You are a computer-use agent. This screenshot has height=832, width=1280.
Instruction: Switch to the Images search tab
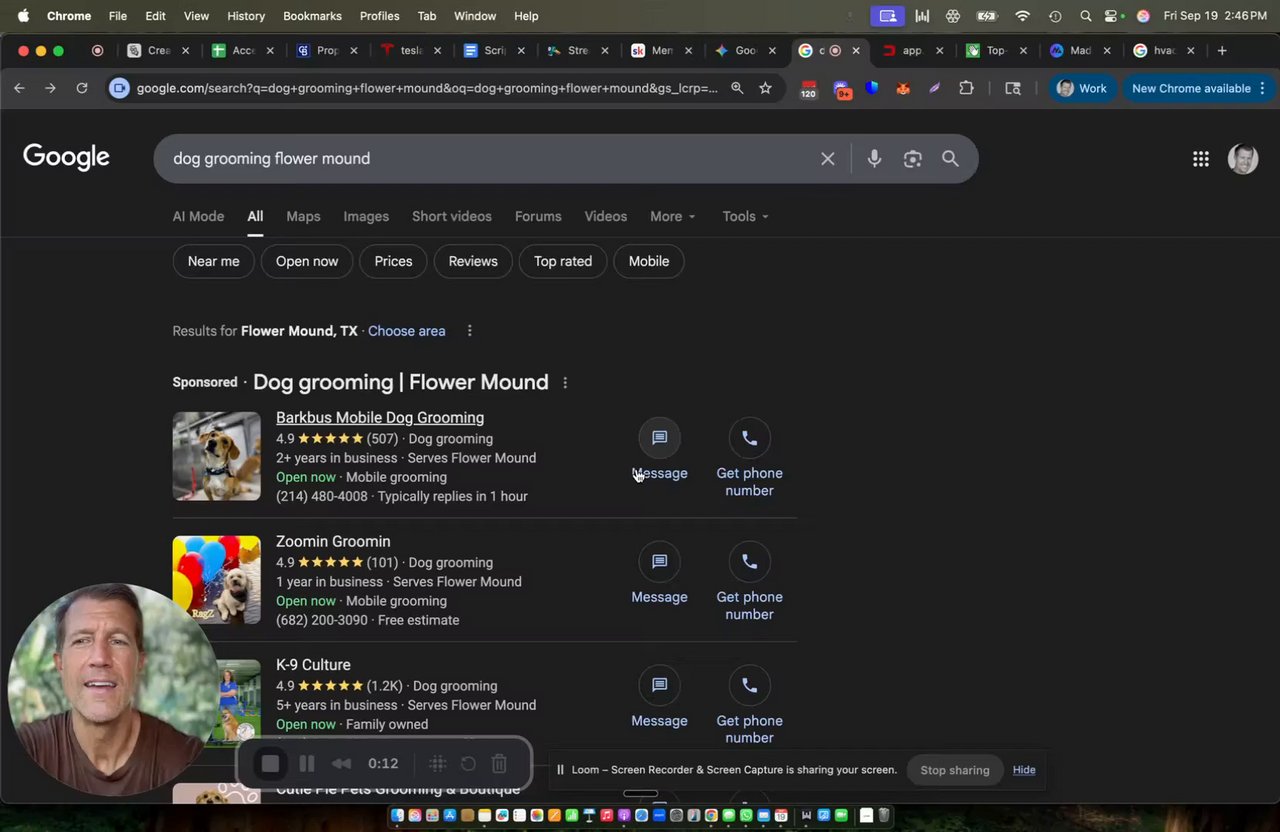(x=366, y=216)
